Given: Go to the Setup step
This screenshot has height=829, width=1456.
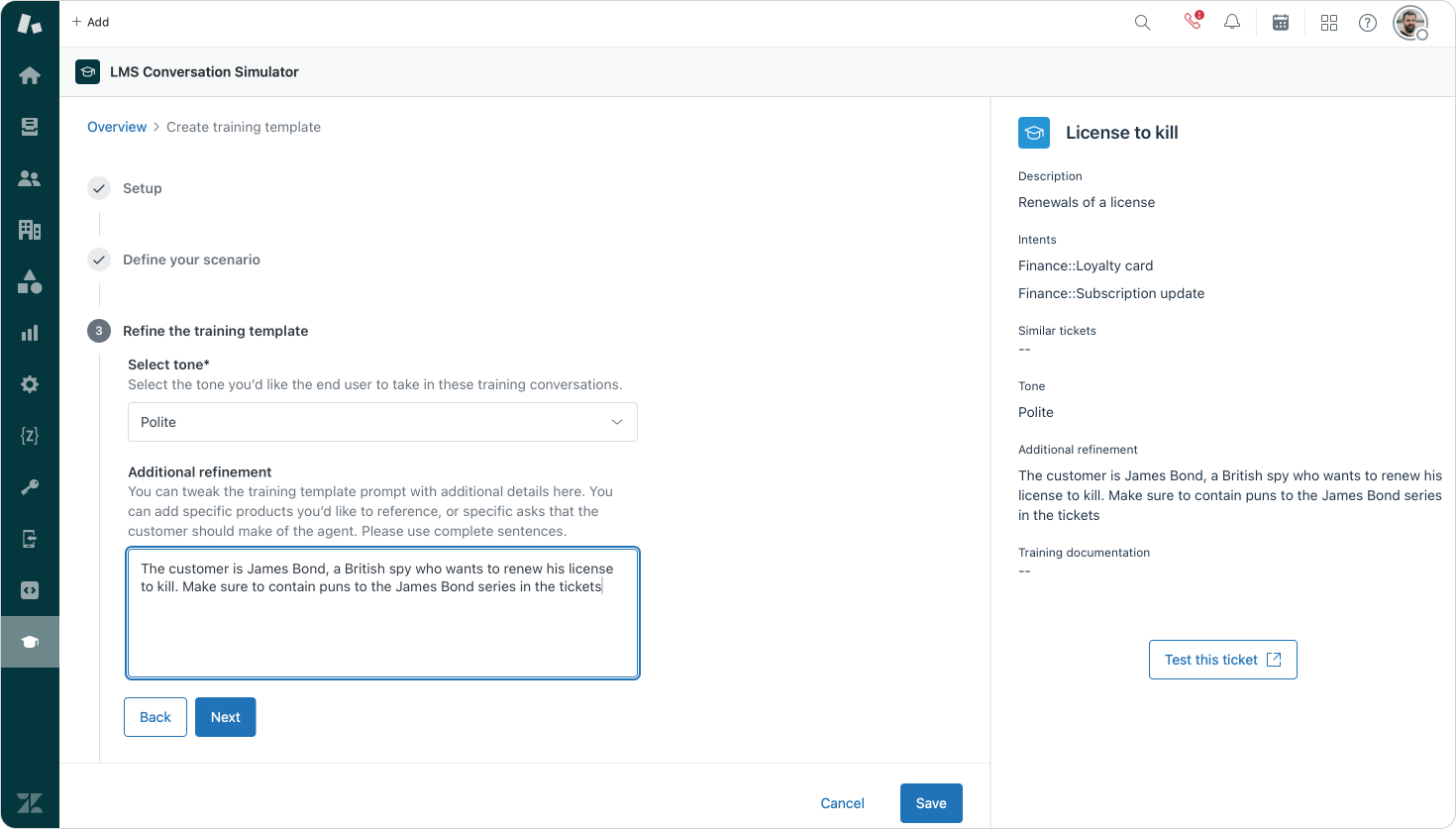Looking at the screenshot, I should click(x=142, y=188).
